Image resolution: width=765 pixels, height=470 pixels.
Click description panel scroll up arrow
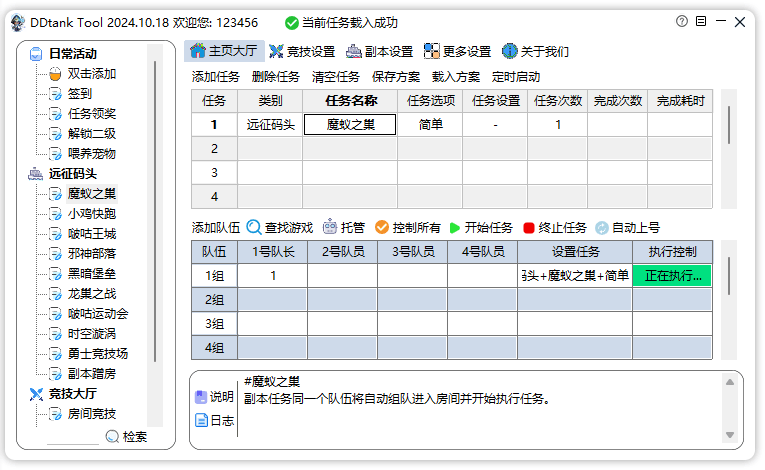[x=730, y=382]
